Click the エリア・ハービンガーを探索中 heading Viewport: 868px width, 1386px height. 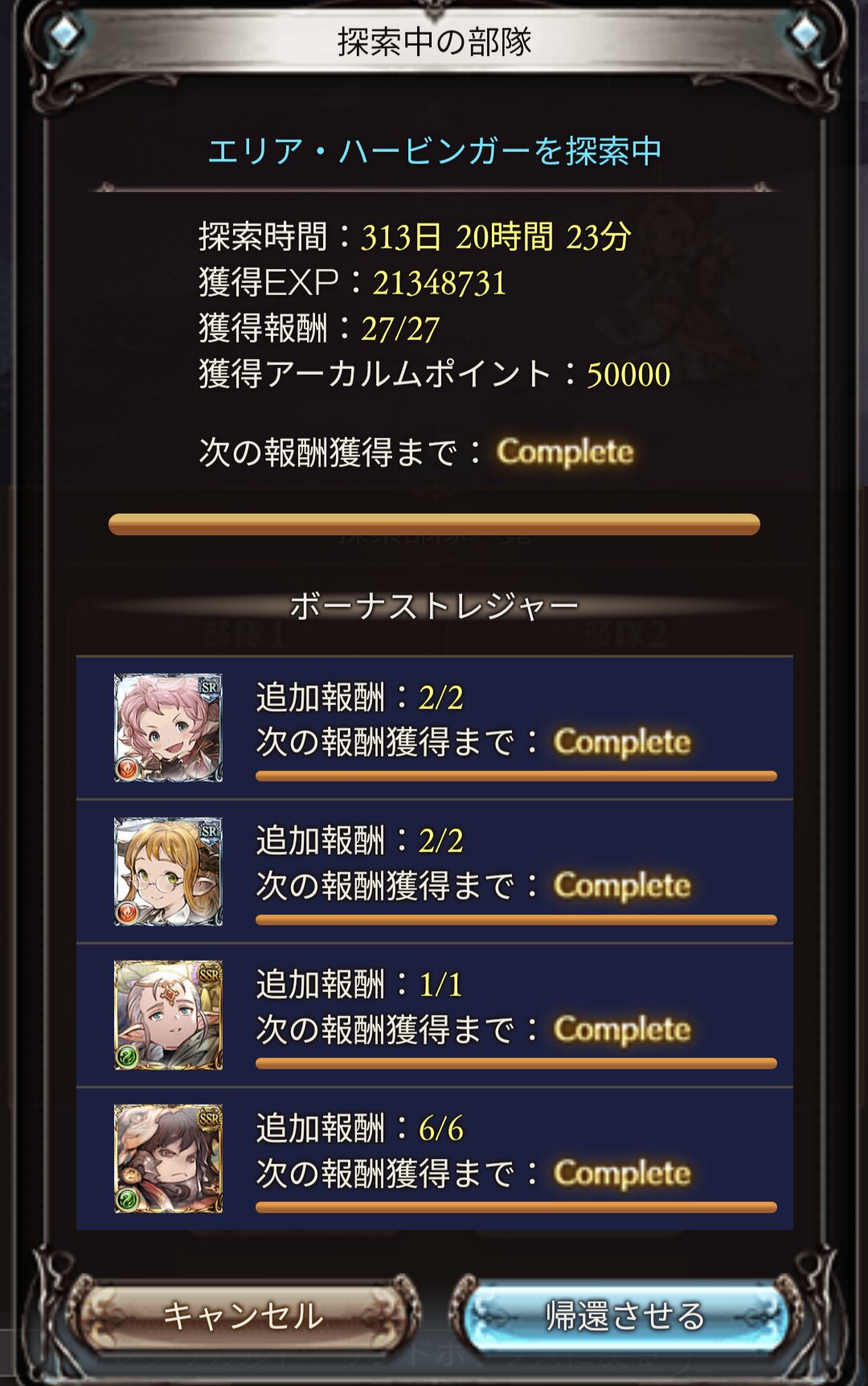pos(434,150)
